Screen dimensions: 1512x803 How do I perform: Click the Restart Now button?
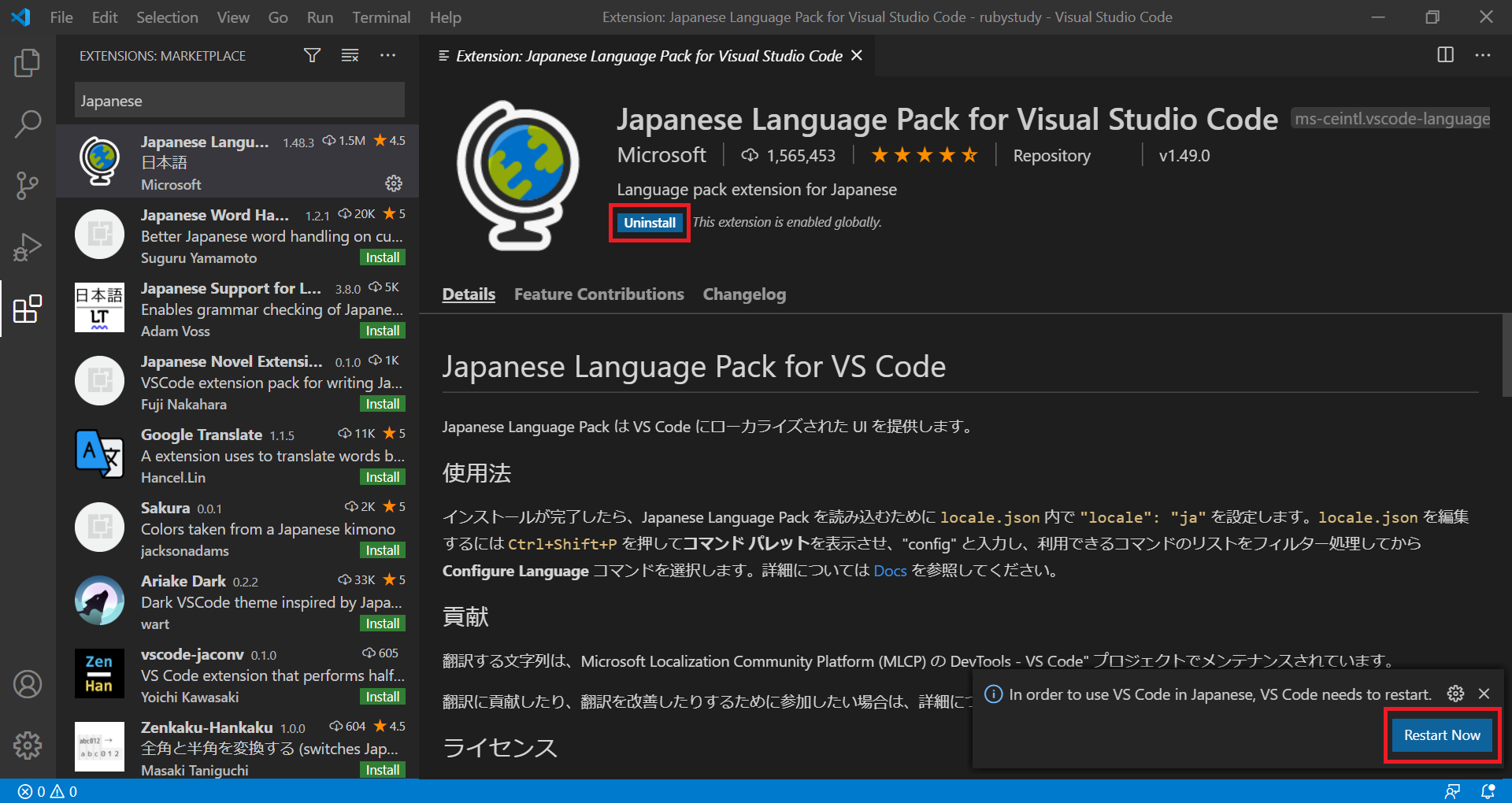click(x=1442, y=735)
